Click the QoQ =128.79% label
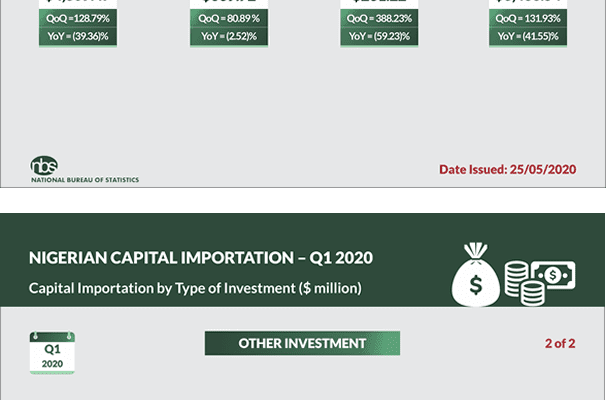The height and width of the screenshot is (400, 606). point(78,19)
